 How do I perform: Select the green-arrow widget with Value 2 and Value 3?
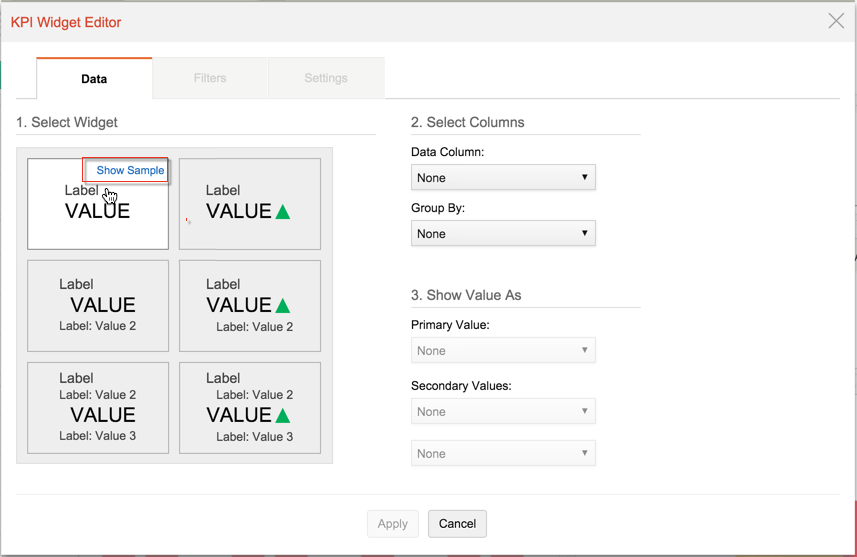click(249, 408)
